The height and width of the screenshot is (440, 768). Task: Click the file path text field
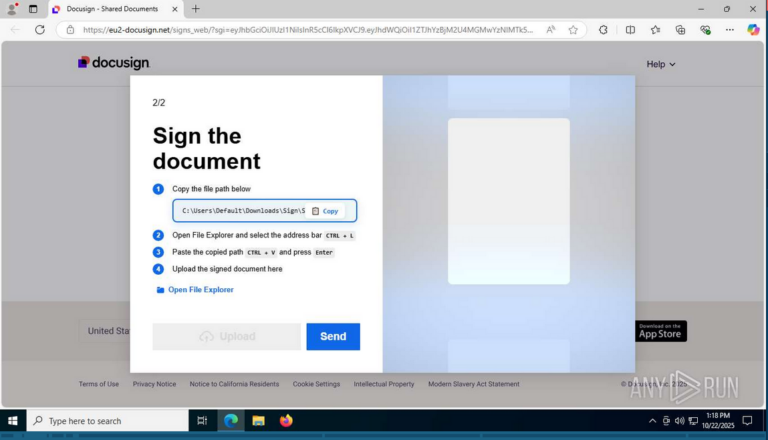pyautogui.click(x=264, y=211)
